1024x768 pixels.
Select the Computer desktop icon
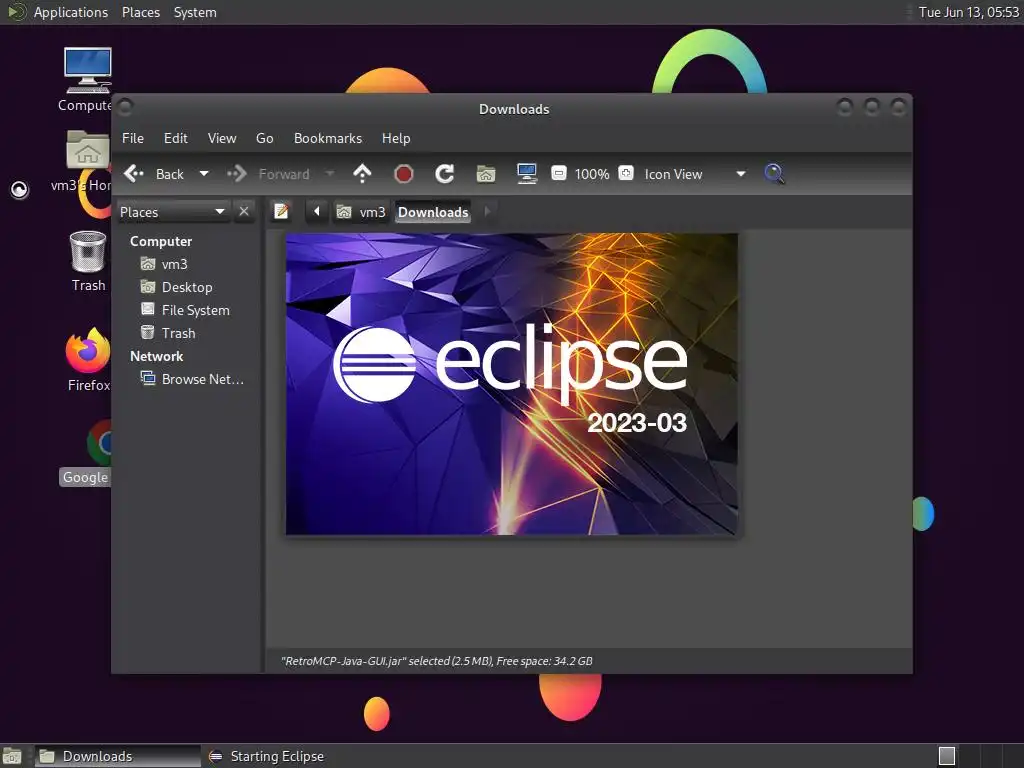coord(87,79)
